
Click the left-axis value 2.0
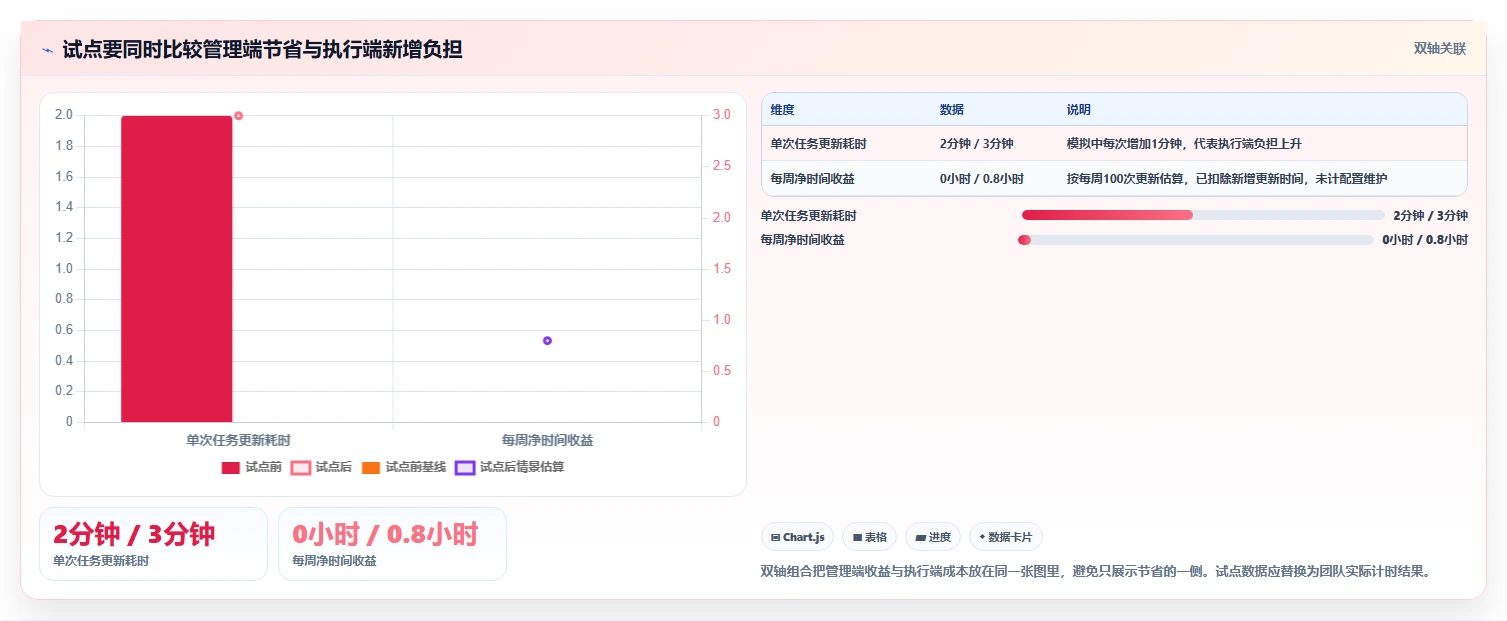point(63,115)
